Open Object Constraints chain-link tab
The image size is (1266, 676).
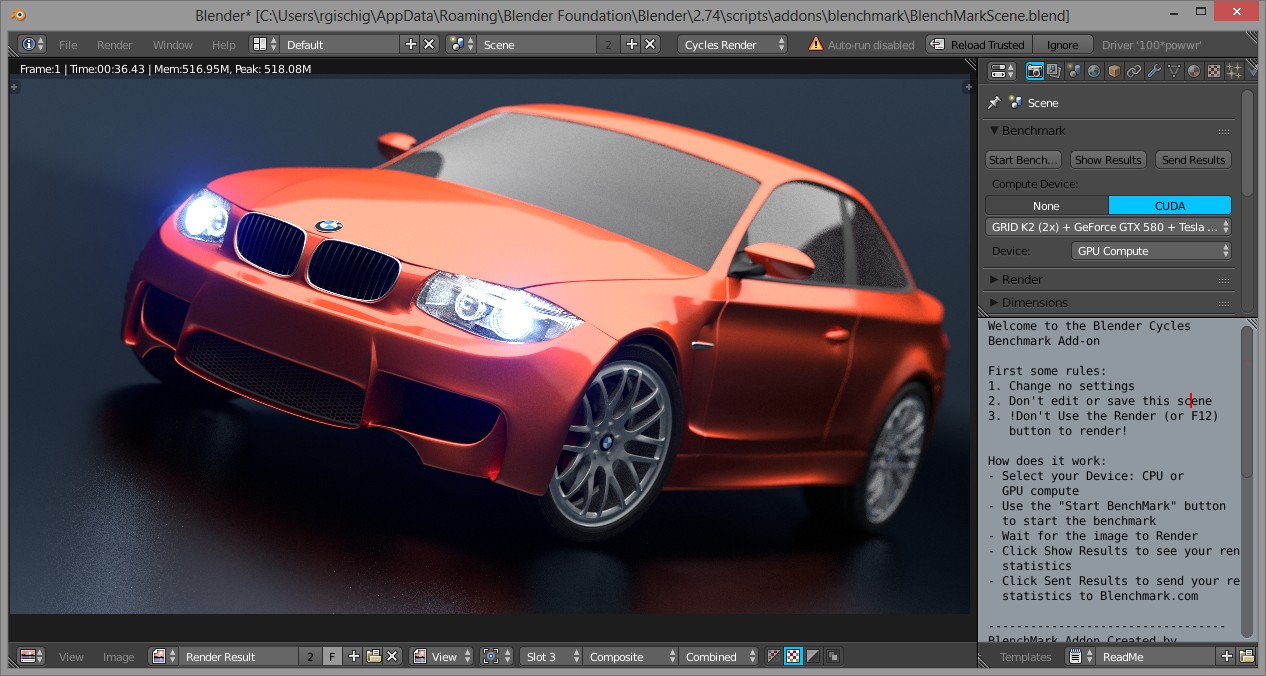pos(1134,71)
